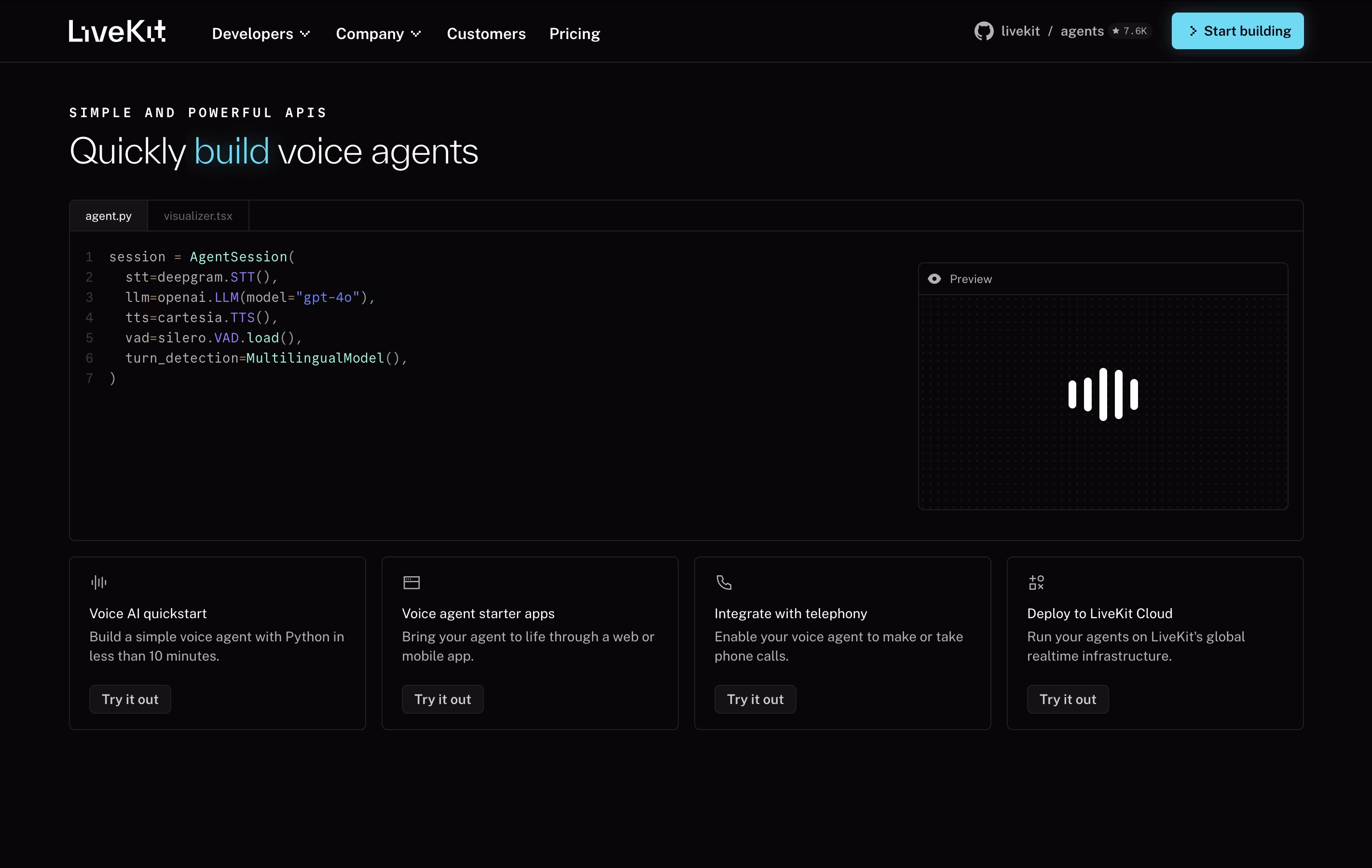
Task: Open the livekit / agents repository link
Action: [1051, 31]
